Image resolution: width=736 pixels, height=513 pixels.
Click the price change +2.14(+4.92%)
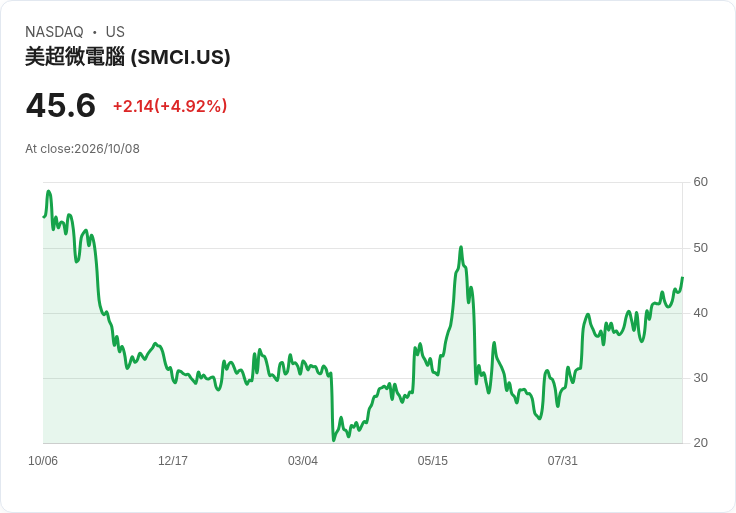[x=170, y=106]
